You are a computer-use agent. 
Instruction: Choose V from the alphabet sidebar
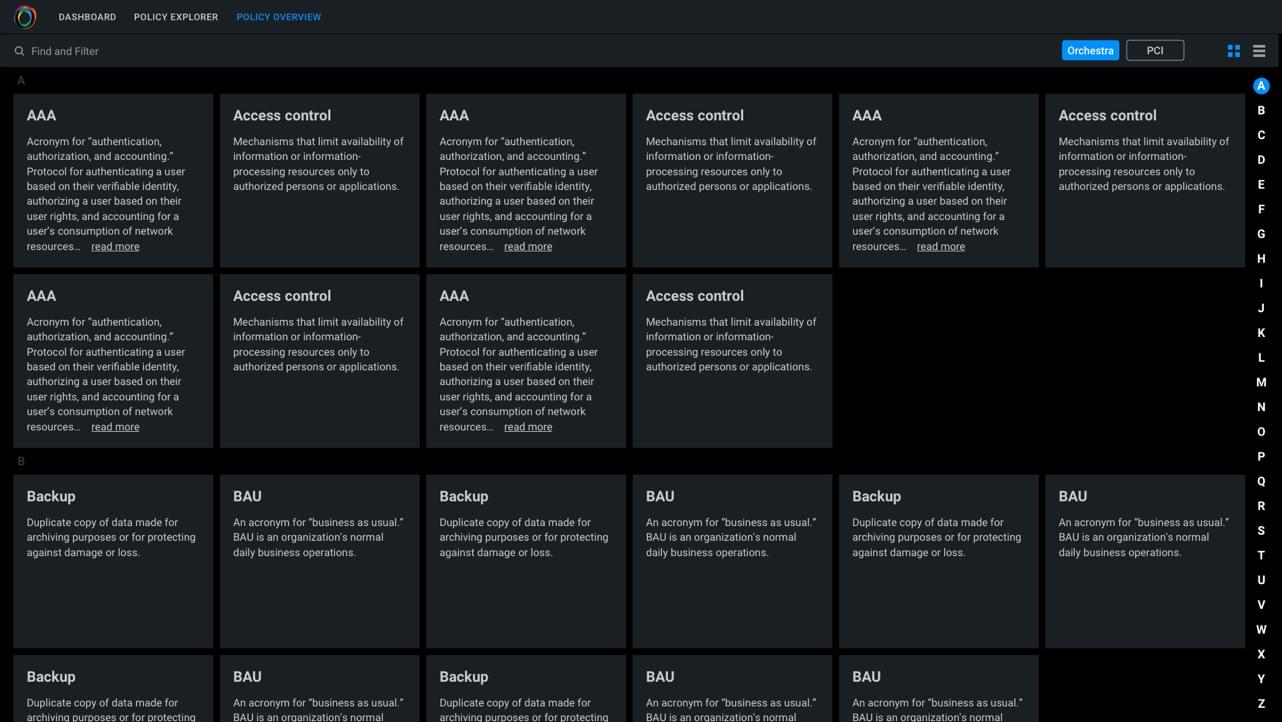pyautogui.click(x=1261, y=604)
